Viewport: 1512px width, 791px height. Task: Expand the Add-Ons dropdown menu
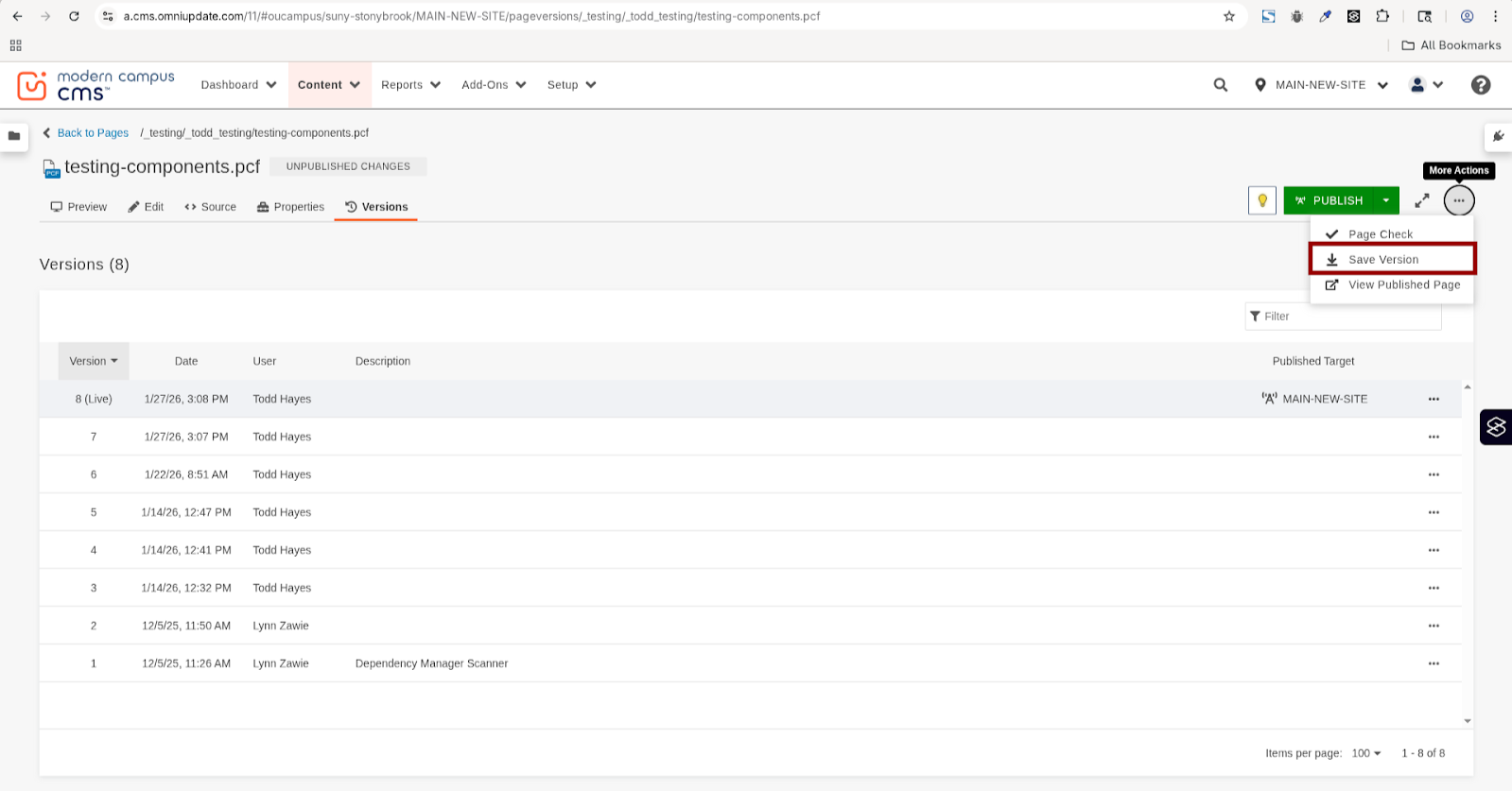coord(494,85)
